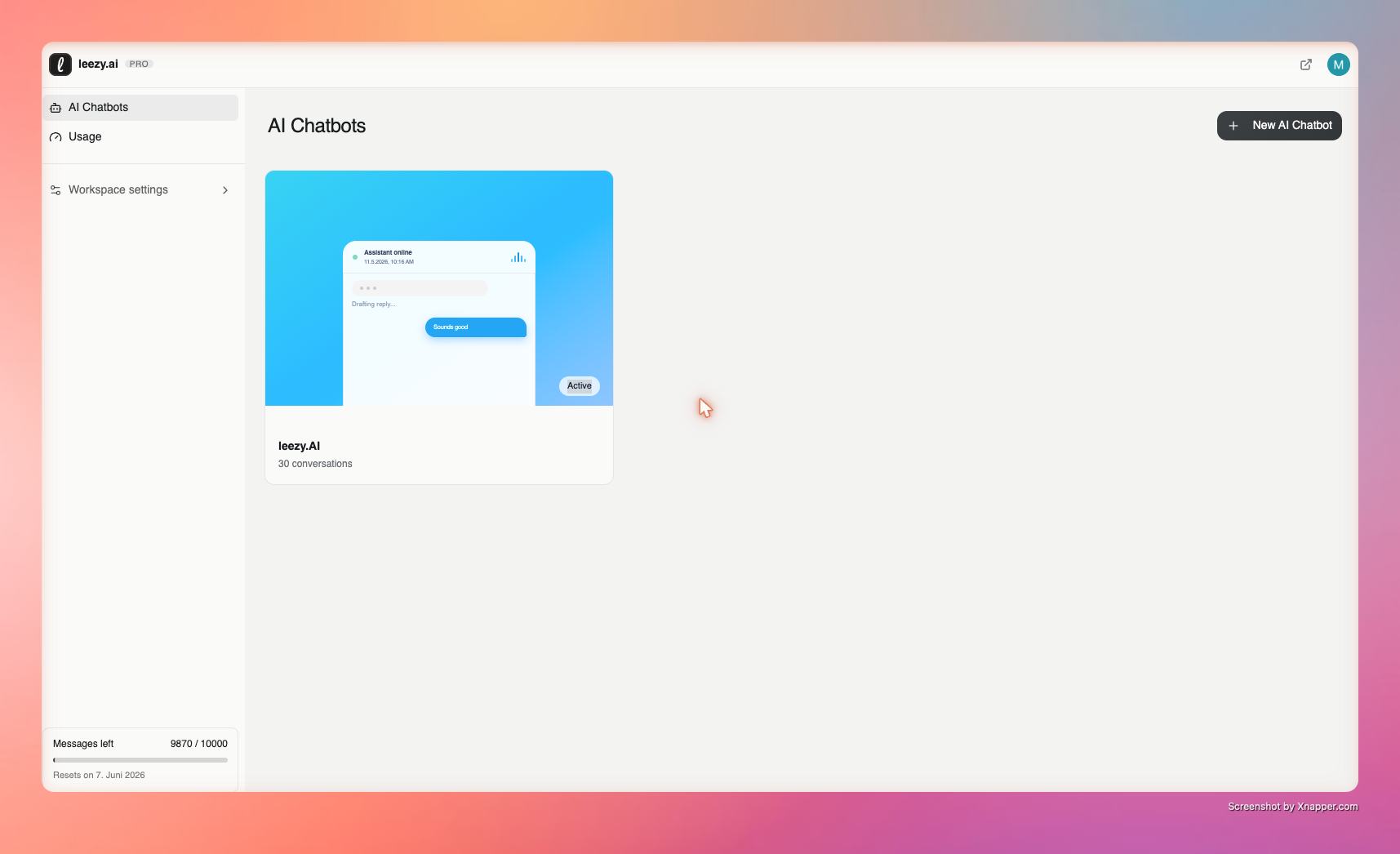Viewport: 1400px width, 854px height.
Task: Click the Active status badge
Action: pos(580,386)
